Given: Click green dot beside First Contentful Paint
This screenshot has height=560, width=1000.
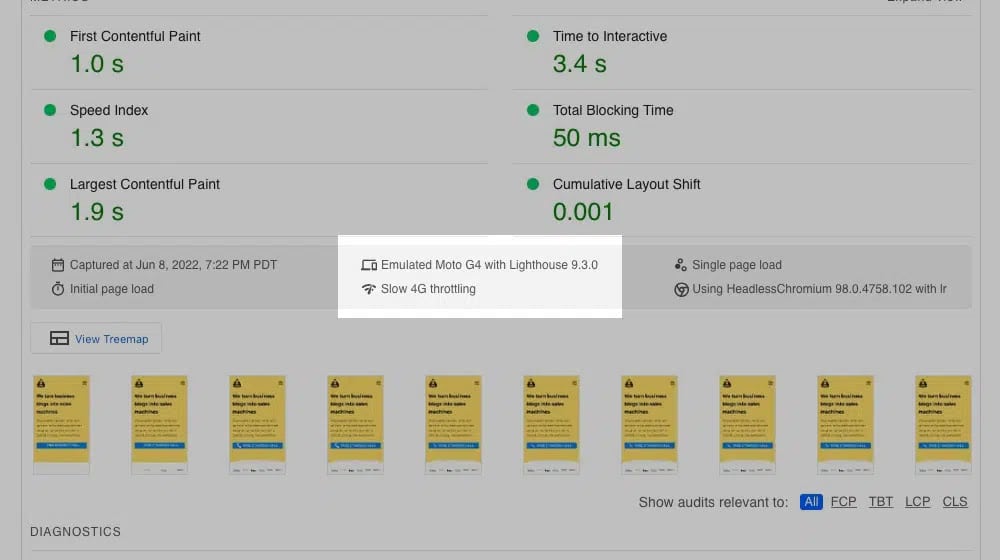Looking at the screenshot, I should (50, 36).
